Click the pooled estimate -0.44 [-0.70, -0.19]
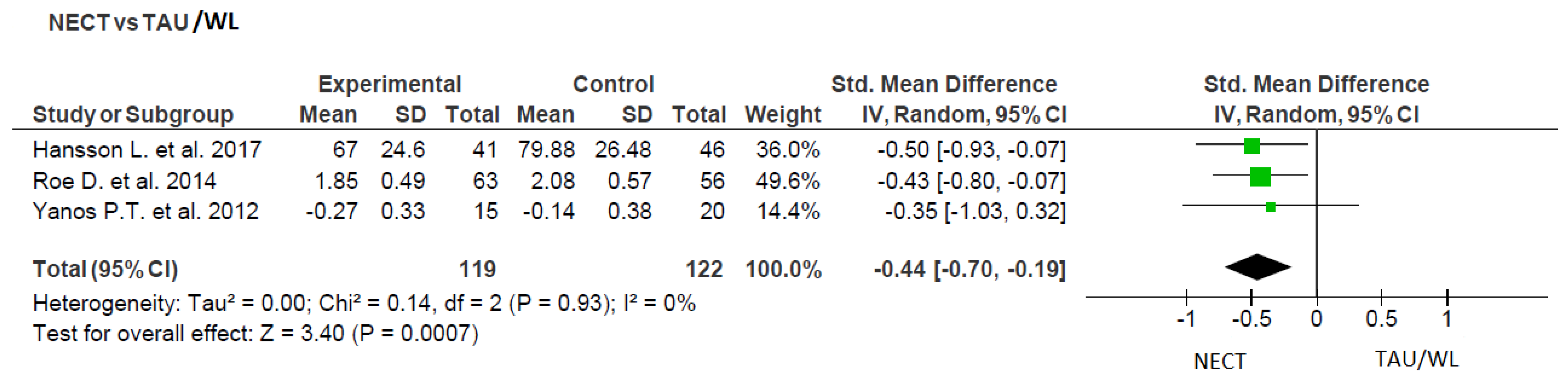 coord(970,269)
